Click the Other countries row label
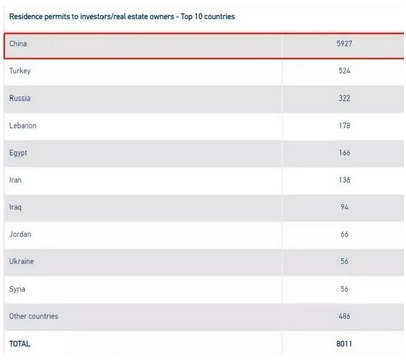The height and width of the screenshot is (361, 406). [x=34, y=316]
